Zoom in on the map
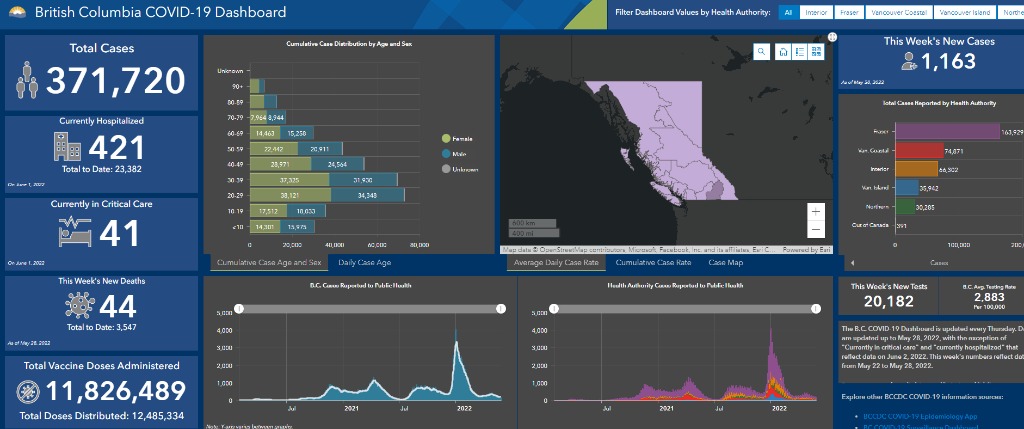The image size is (1024, 429). pos(816,212)
